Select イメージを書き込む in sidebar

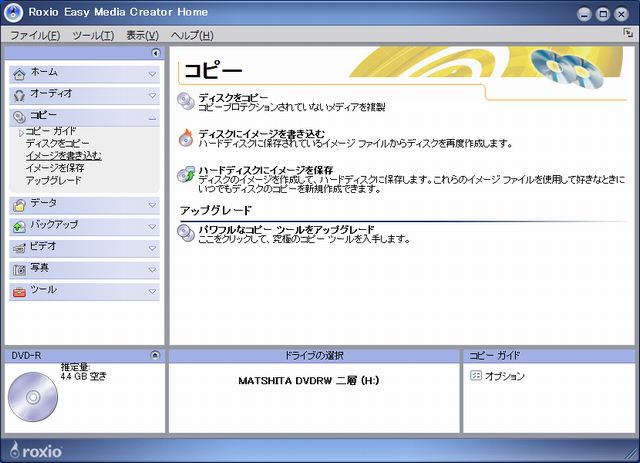point(63,156)
